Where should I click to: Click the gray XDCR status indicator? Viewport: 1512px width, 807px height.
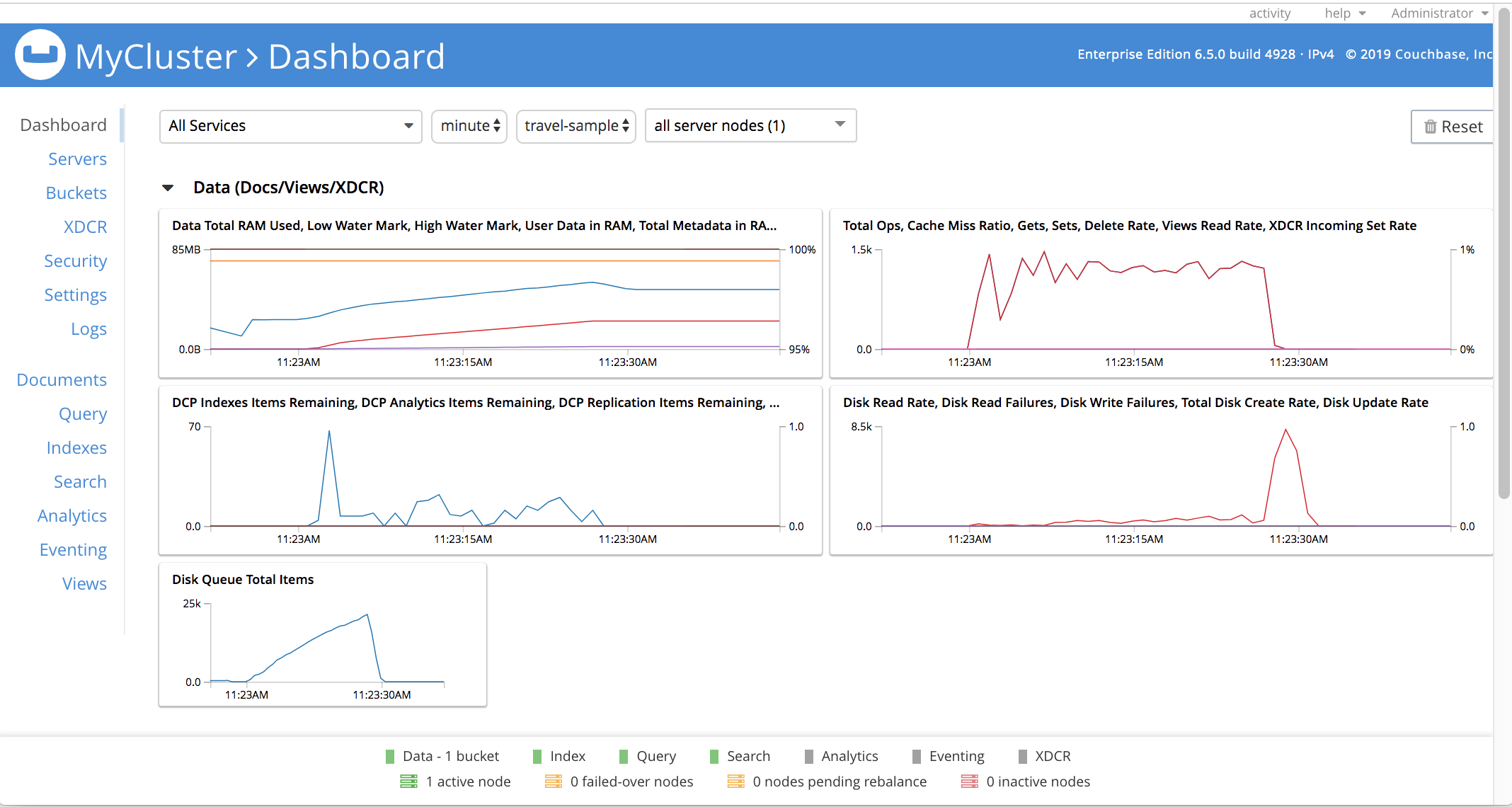[1022, 757]
